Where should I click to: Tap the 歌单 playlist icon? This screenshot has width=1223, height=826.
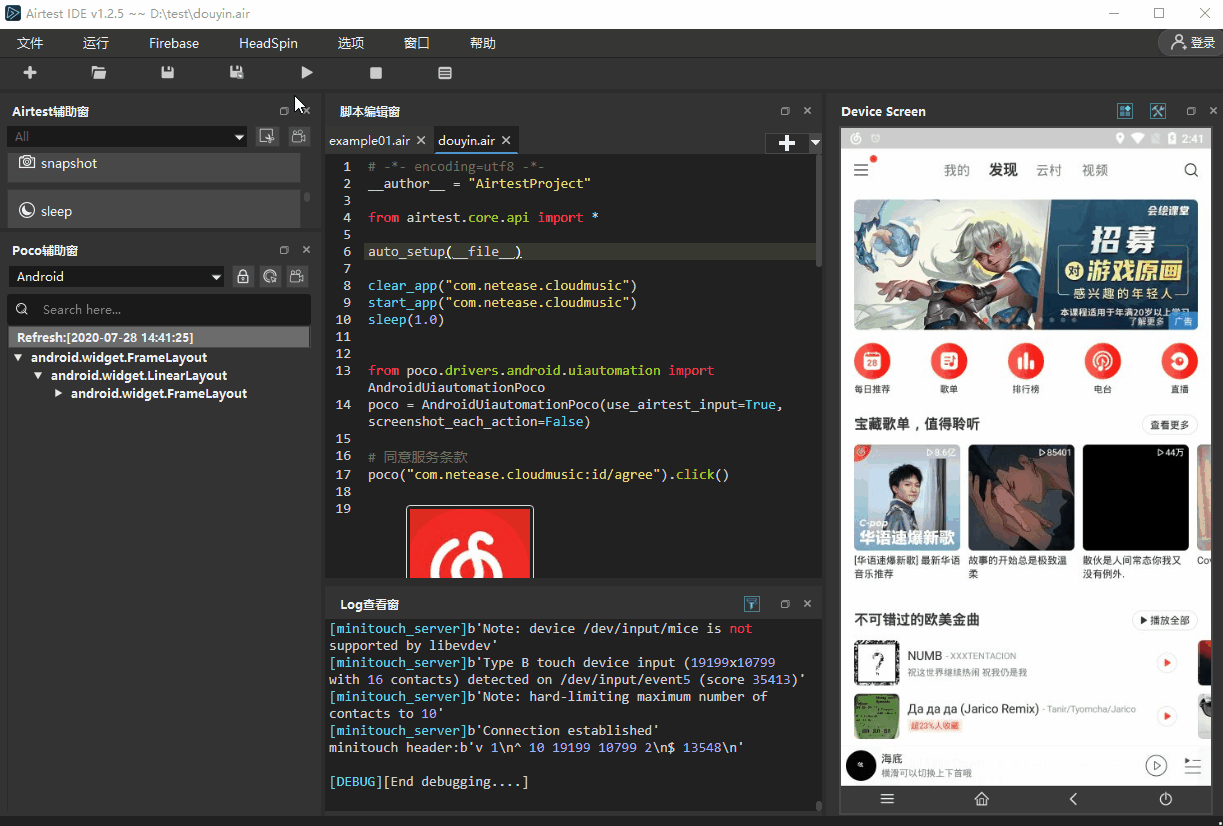coord(949,361)
